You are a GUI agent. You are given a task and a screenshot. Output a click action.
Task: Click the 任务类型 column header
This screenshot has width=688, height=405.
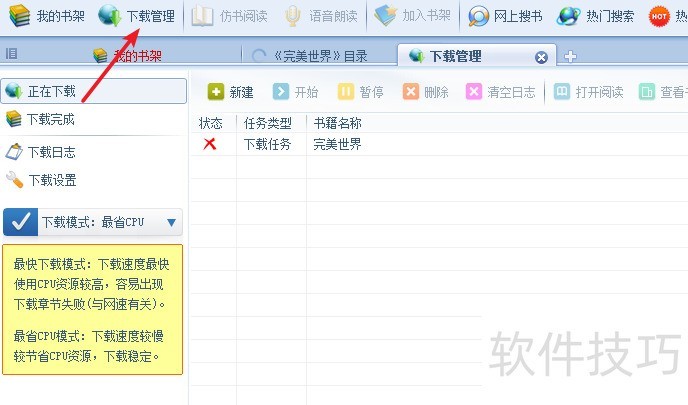pos(268,123)
